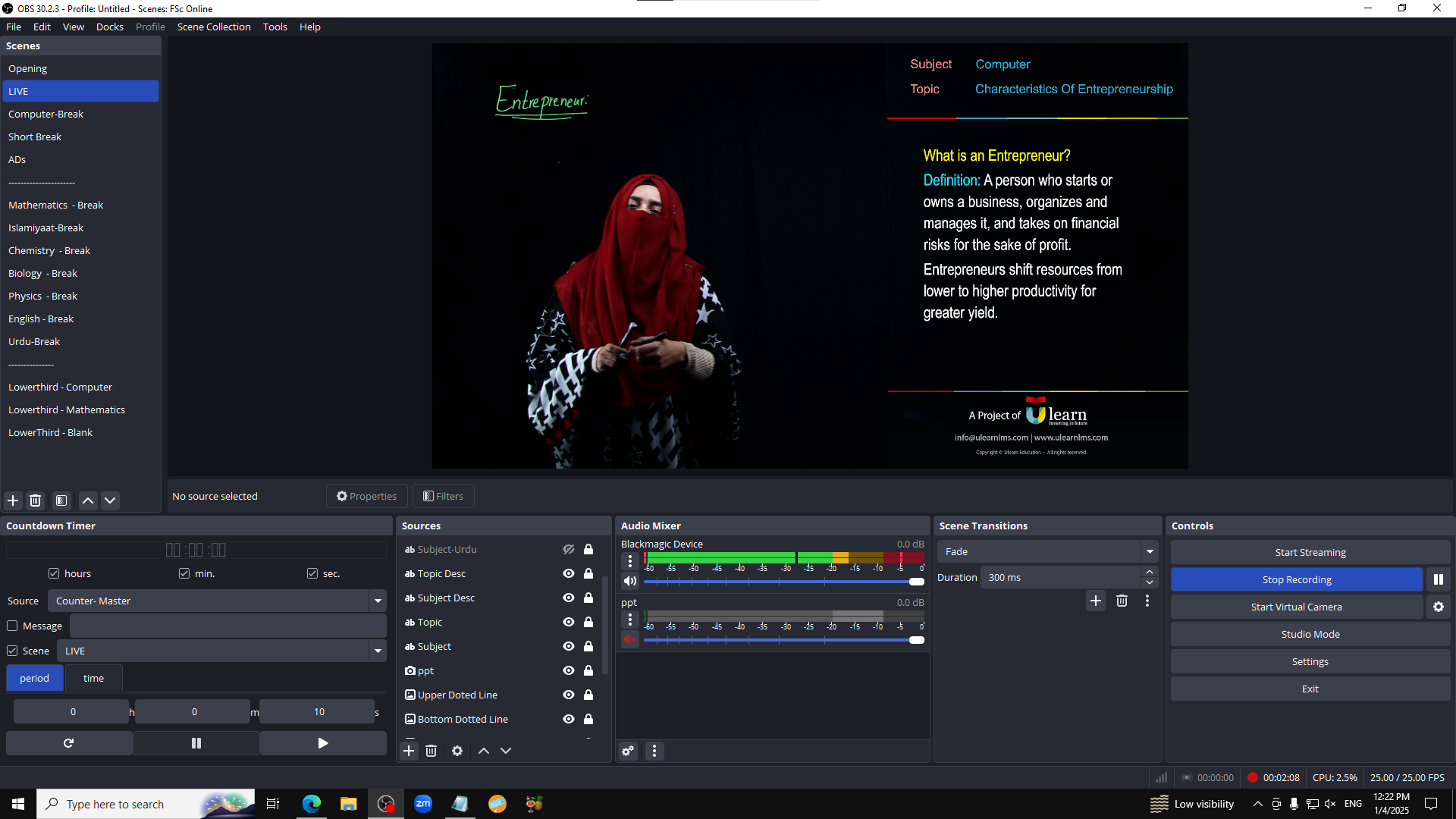Add a new scene with plus icon
The image size is (1456, 819).
[x=13, y=500]
